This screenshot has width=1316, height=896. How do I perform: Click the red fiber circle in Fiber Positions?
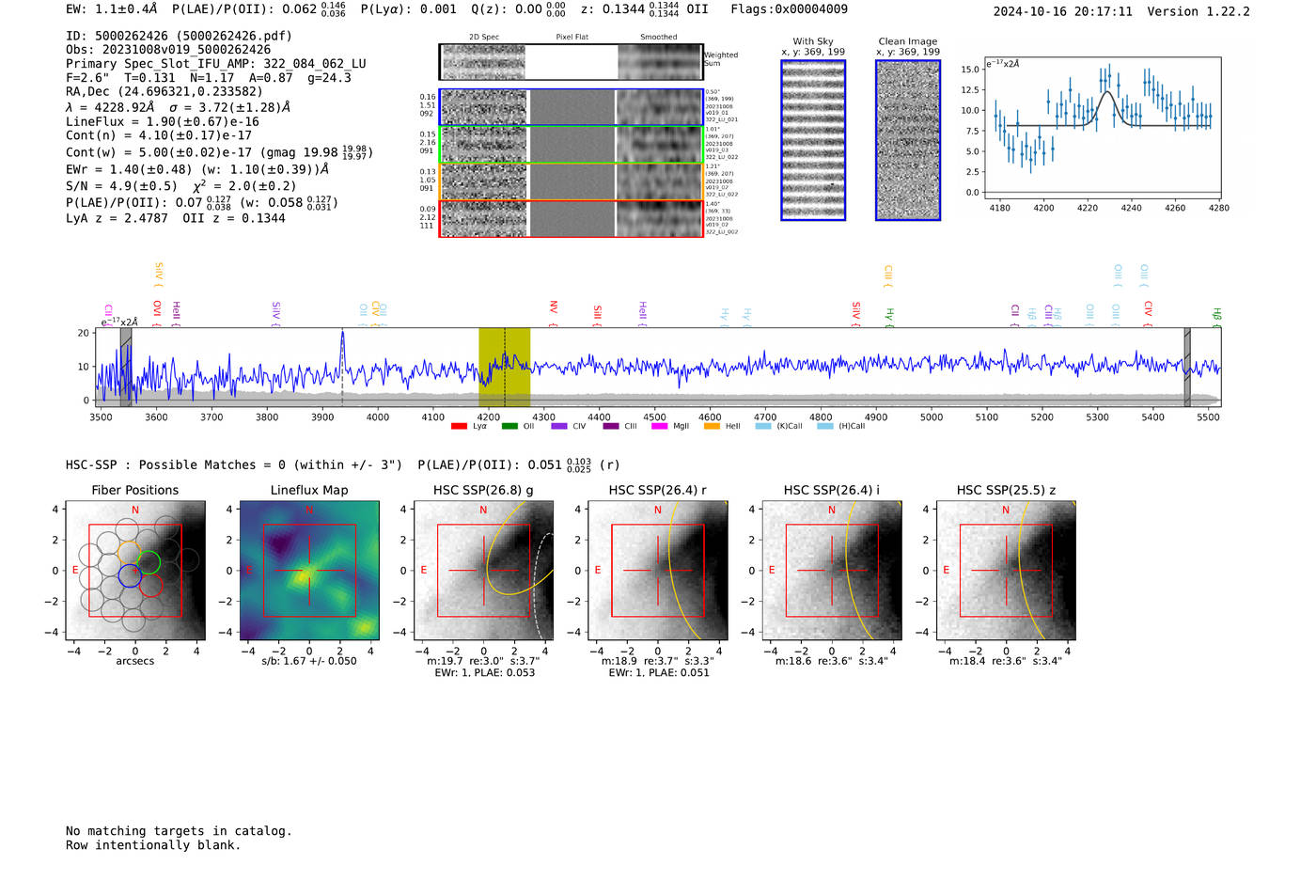click(151, 586)
